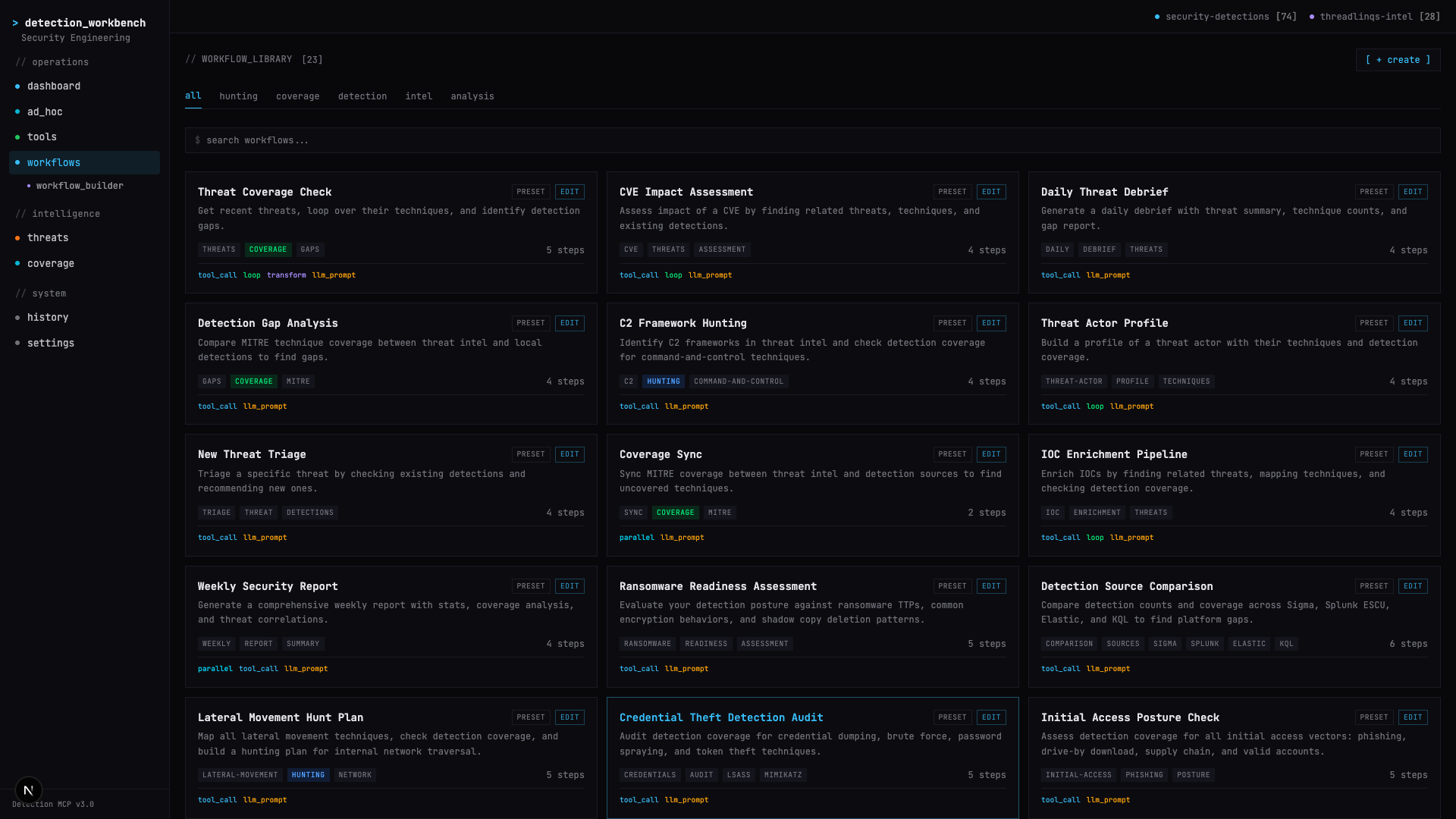Click COVERAGE tag on Threat Coverage Check
Screen dimensions: 1456x819
tap(268, 249)
